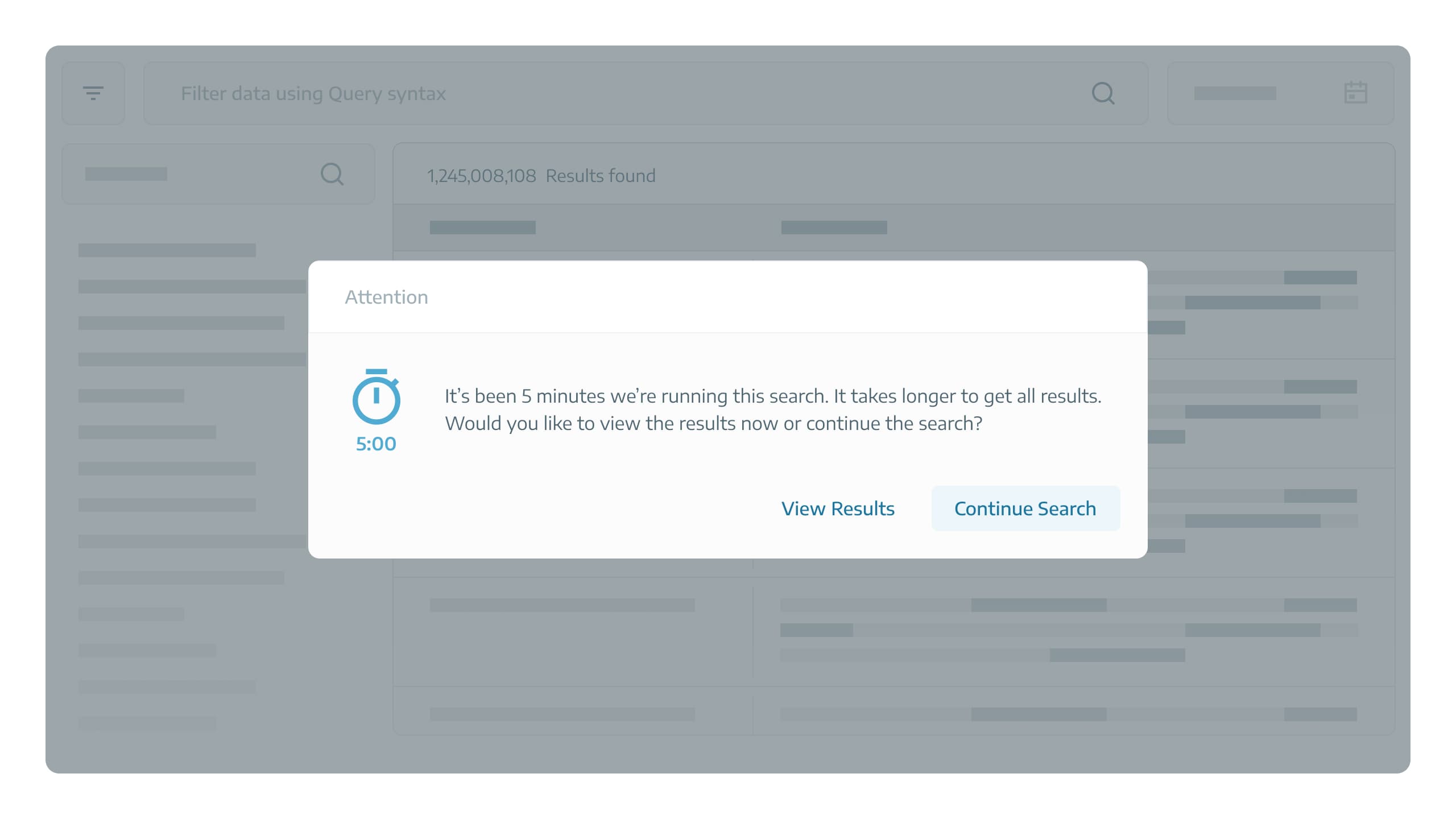Select the second column header in results table

pos(834,227)
